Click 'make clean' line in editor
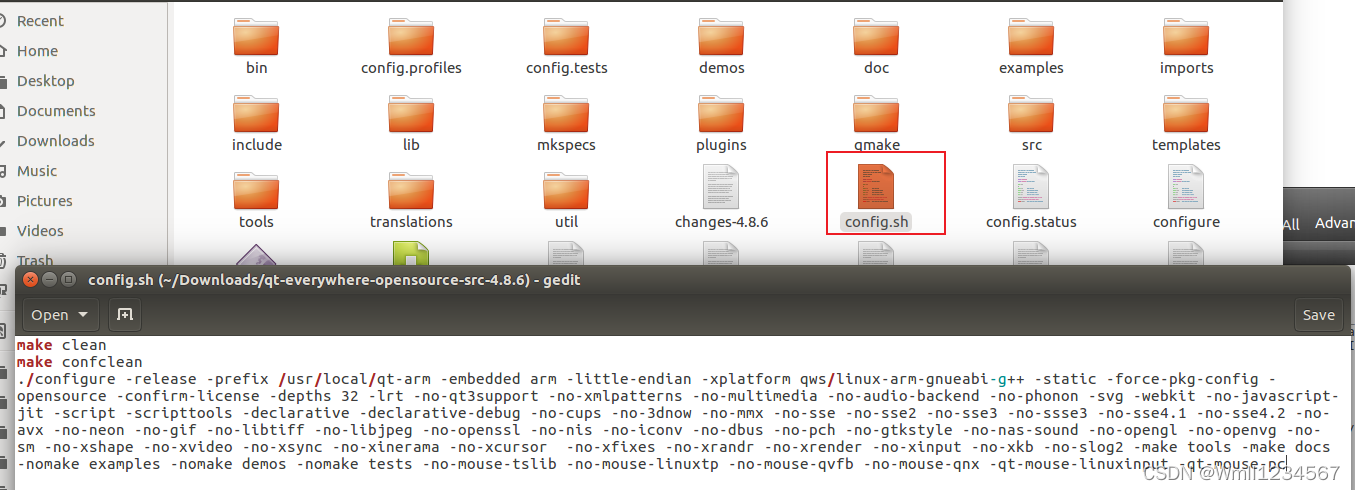 tap(61, 346)
